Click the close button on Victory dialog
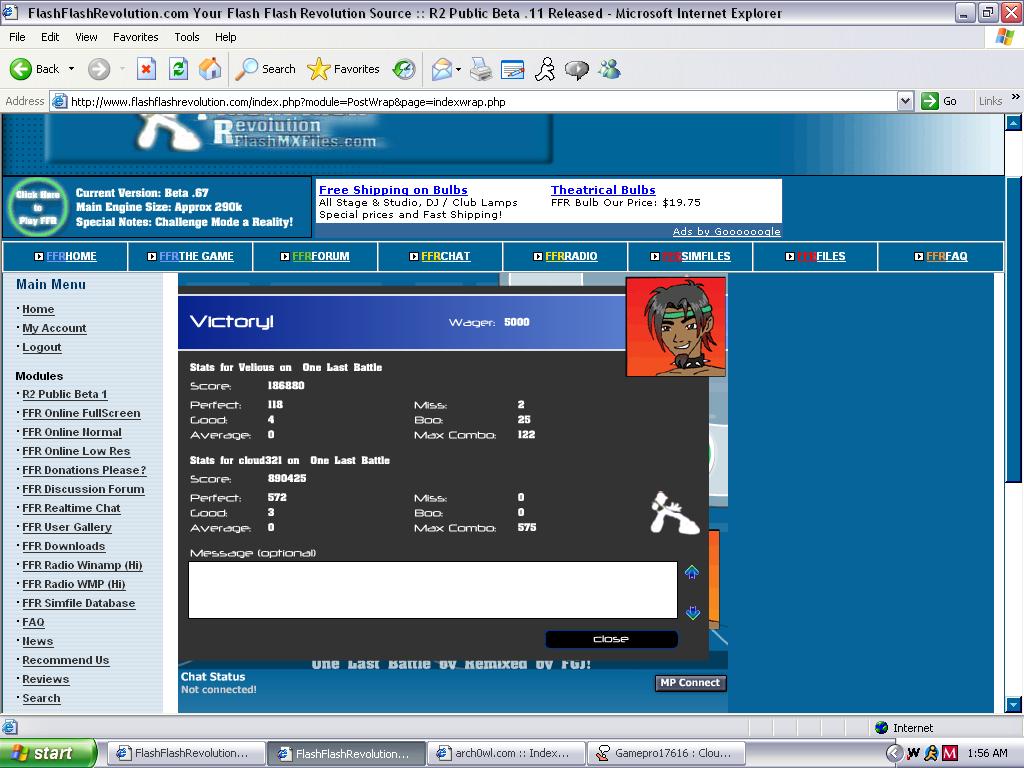The width and height of the screenshot is (1024, 768). coord(611,639)
